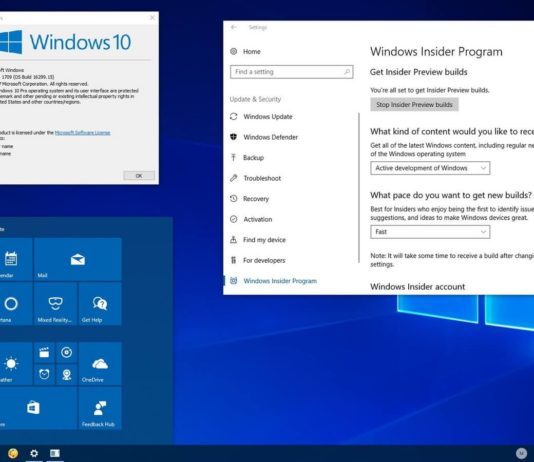This screenshot has height=462, width=534.
Task: Click the Find my device icon
Action: [234, 240]
